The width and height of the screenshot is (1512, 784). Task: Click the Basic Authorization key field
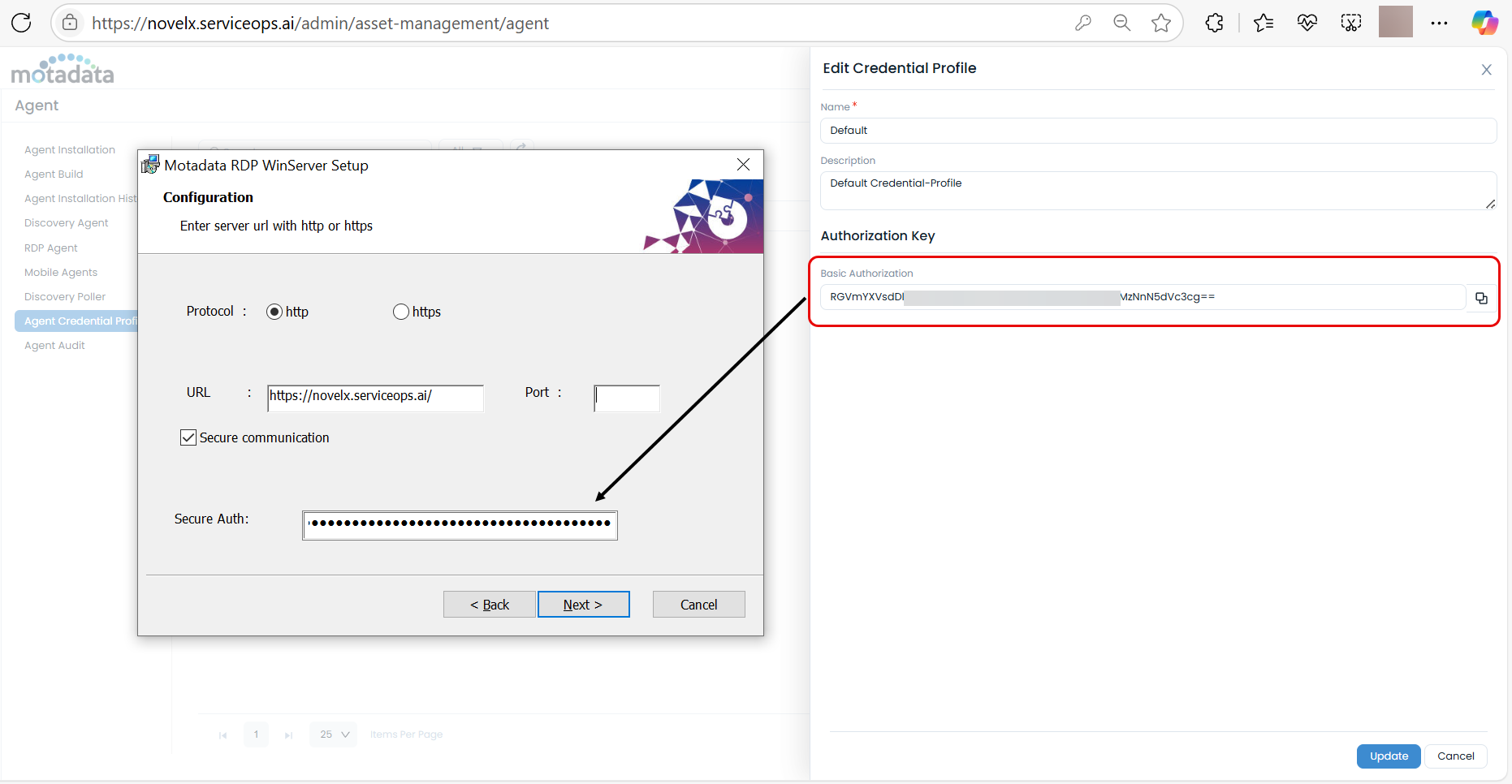click(x=1143, y=297)
